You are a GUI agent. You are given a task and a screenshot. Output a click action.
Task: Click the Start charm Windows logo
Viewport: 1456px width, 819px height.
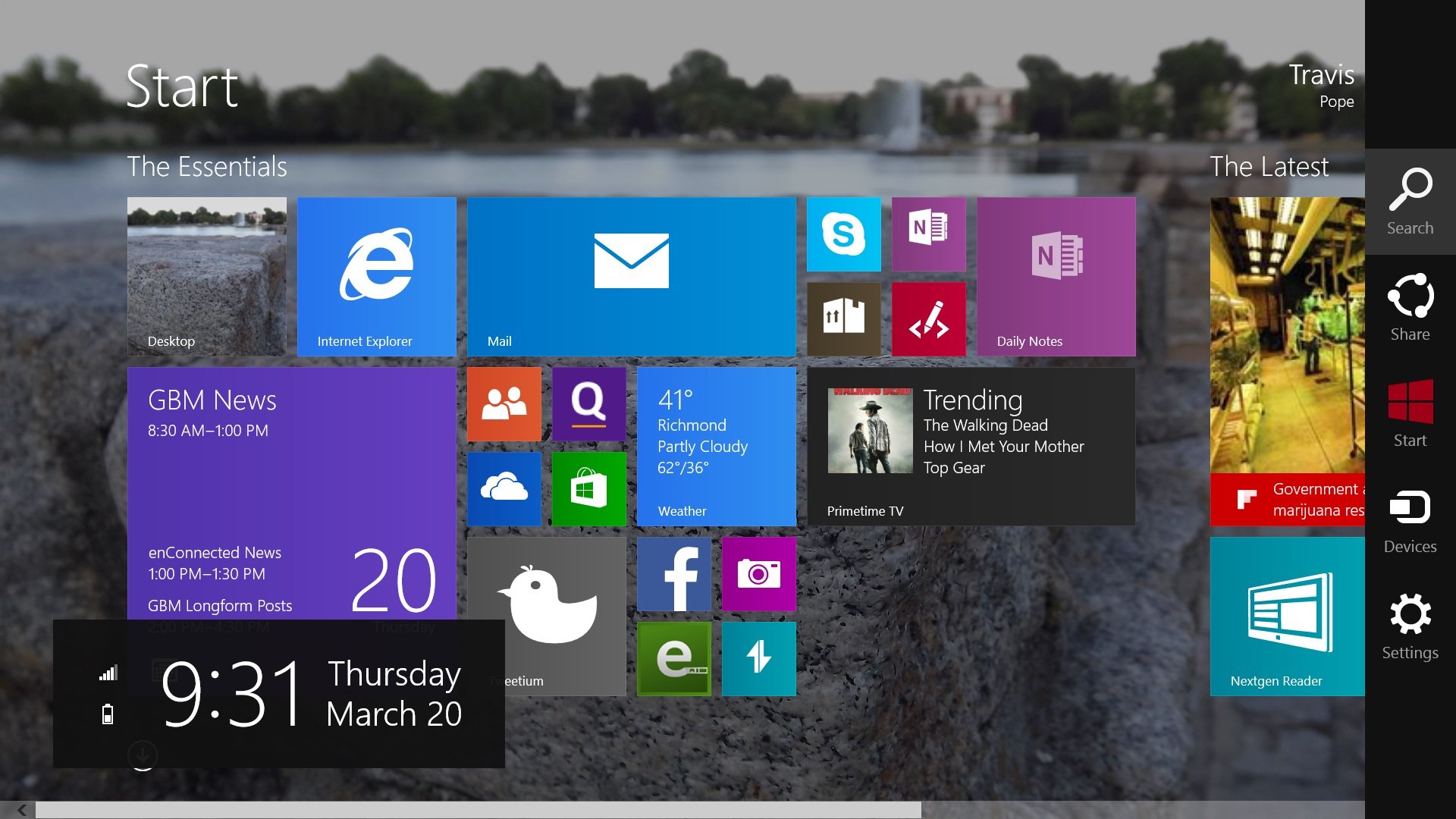(x=1410, y=402)
